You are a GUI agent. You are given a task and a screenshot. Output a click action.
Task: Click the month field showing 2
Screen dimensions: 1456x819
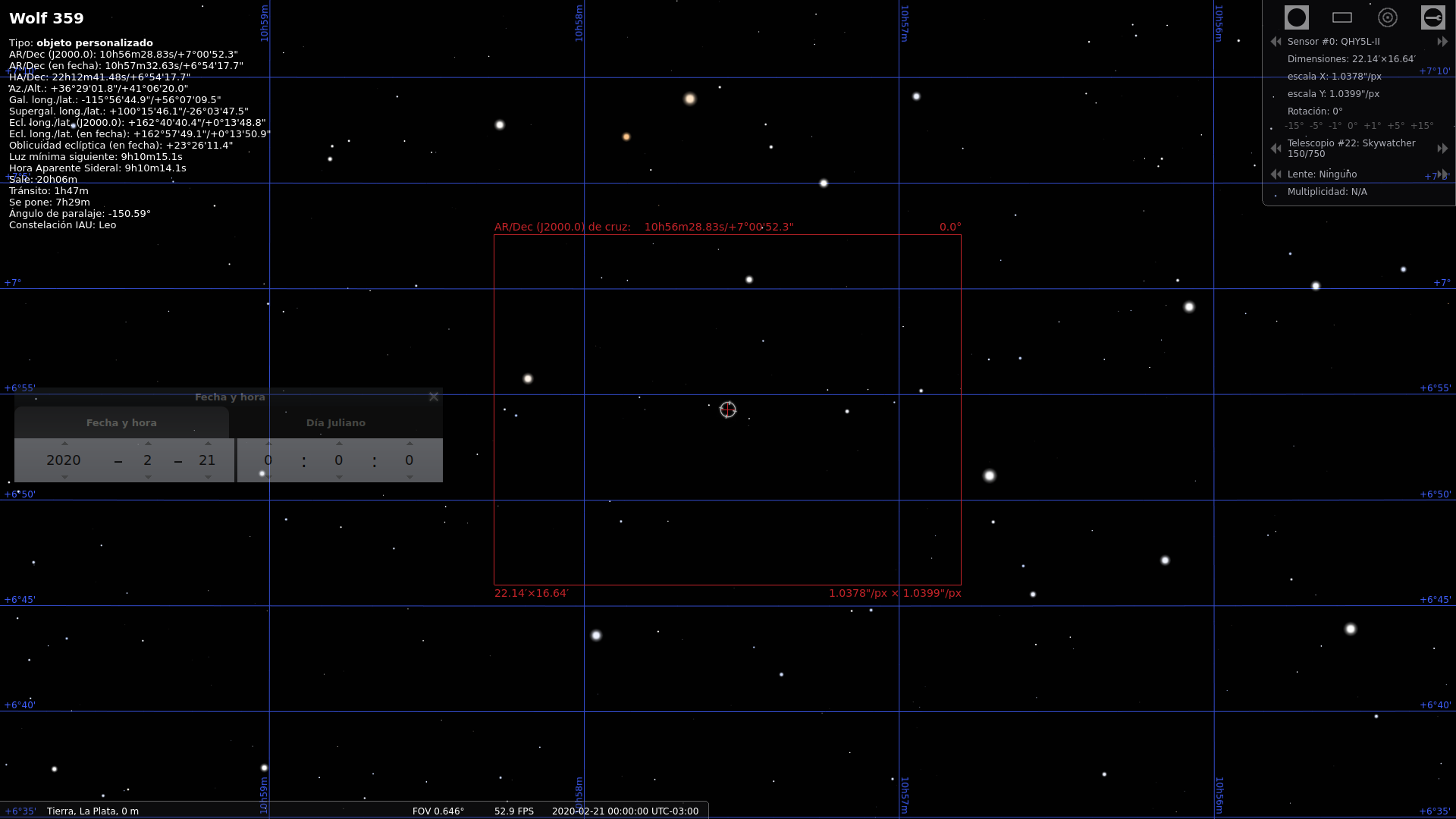[x=148, y=460]
